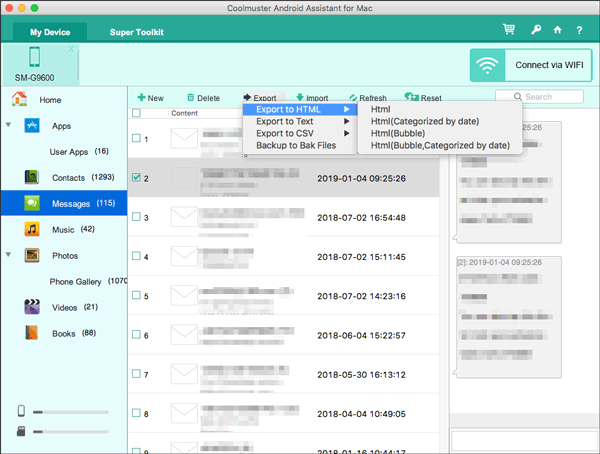Click the home icon in top bar
The width and height of the screenshot is (600, 454).
(x=558, y=29)
